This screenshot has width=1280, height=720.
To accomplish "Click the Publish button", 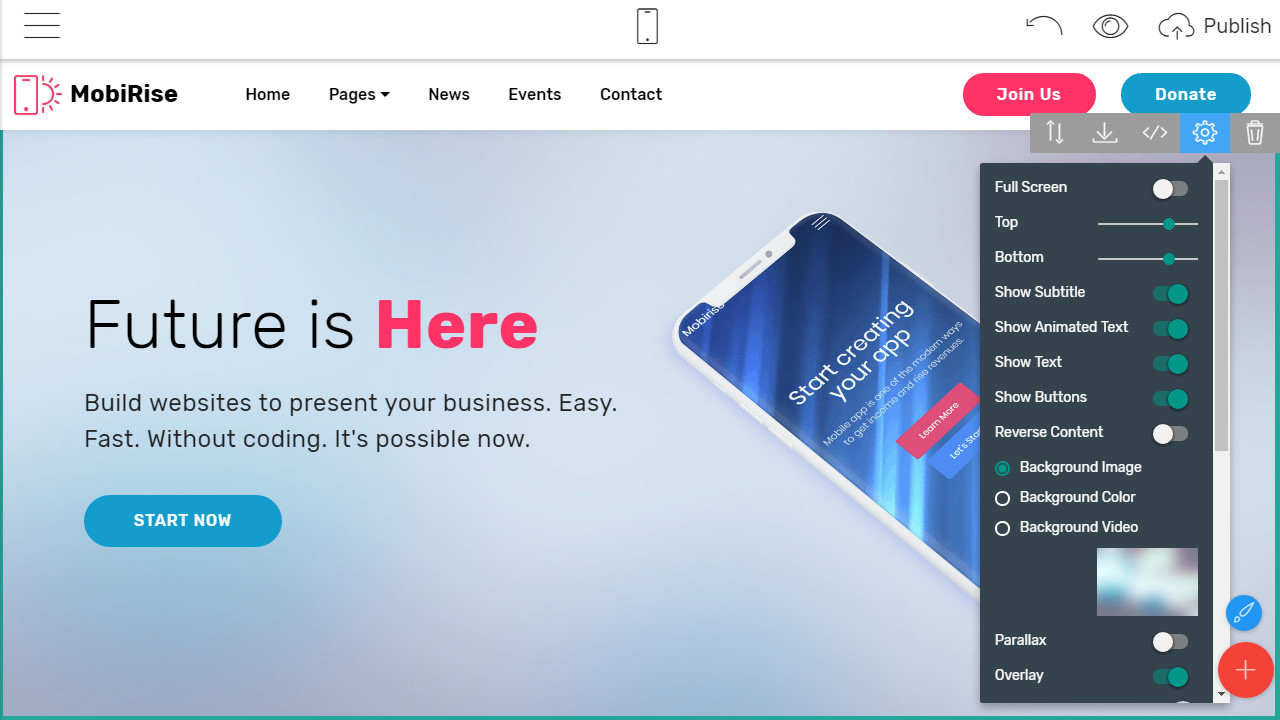I will 1215,26.
